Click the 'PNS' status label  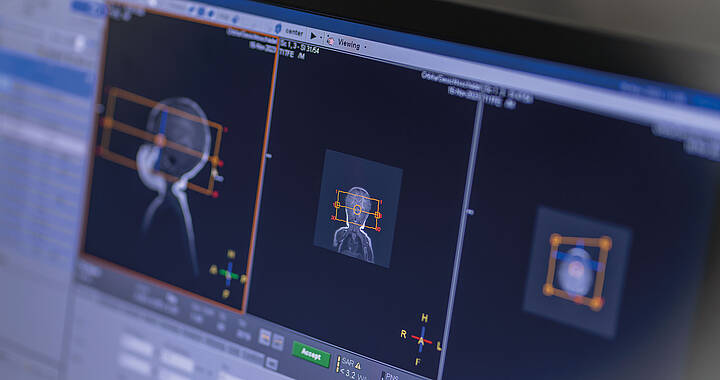tap(392, 377)
